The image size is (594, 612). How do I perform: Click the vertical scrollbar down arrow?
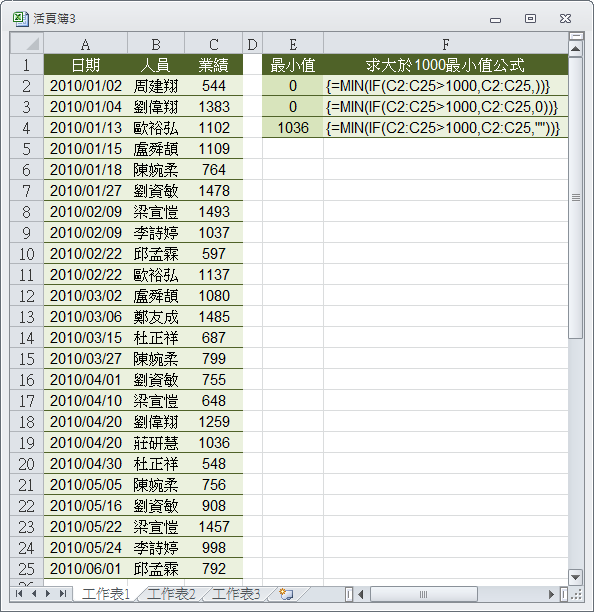point(576,577)
